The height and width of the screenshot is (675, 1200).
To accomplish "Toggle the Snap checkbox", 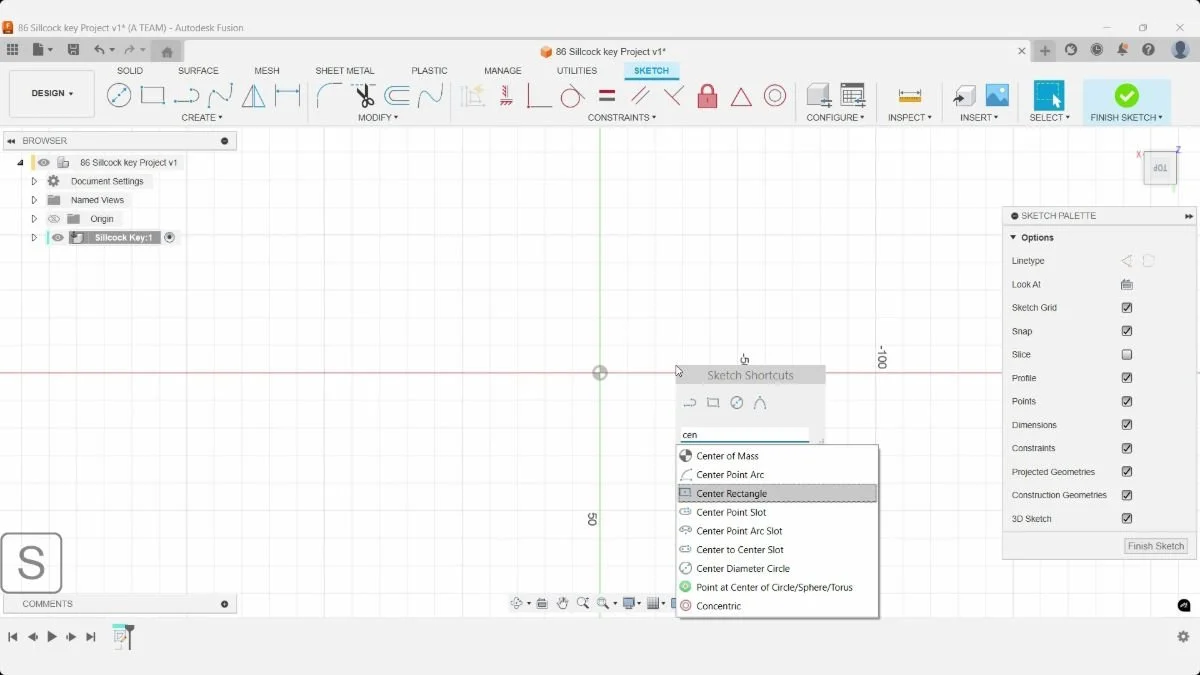I will [1127, 331].
